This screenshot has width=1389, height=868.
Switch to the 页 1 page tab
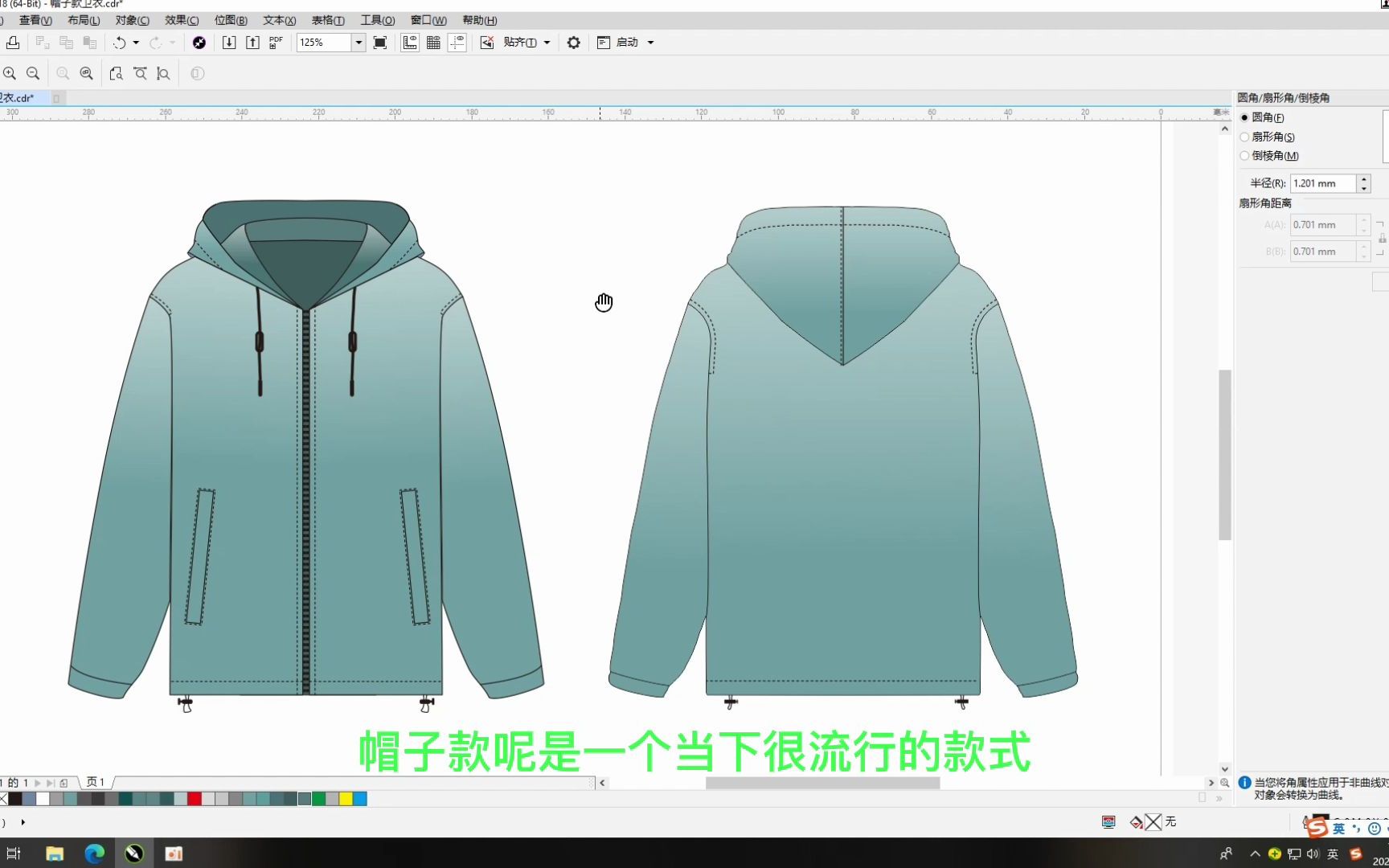pyautogui.click(x=96, y=781)
